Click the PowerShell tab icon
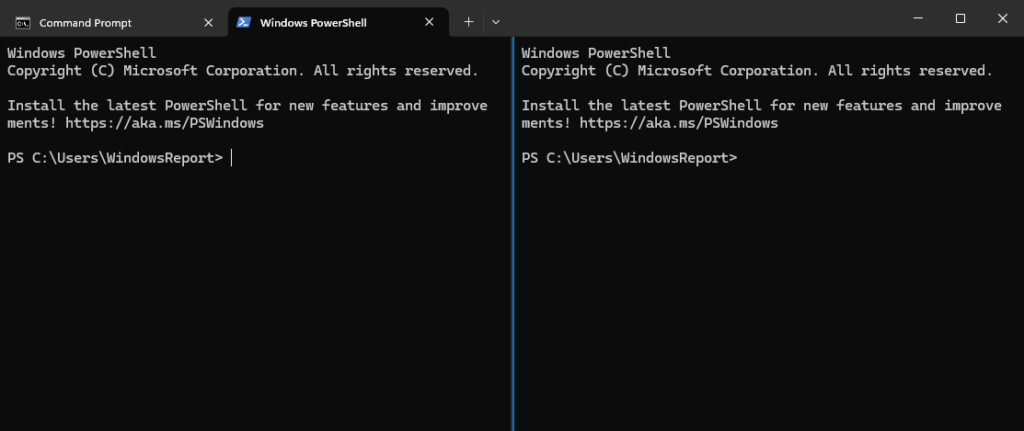The image size is (1024, 431). pyautogui.click(x=243, y=22)
